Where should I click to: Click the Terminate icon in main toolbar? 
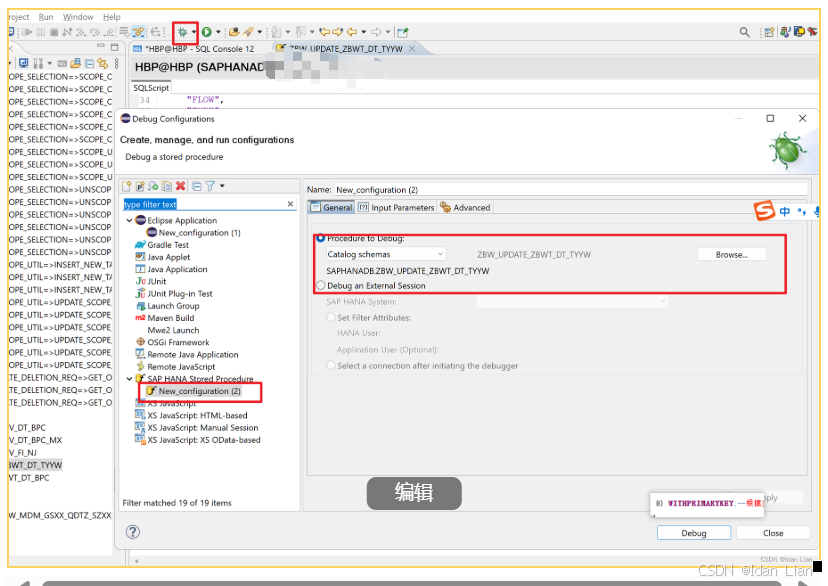tap(54, 32)
